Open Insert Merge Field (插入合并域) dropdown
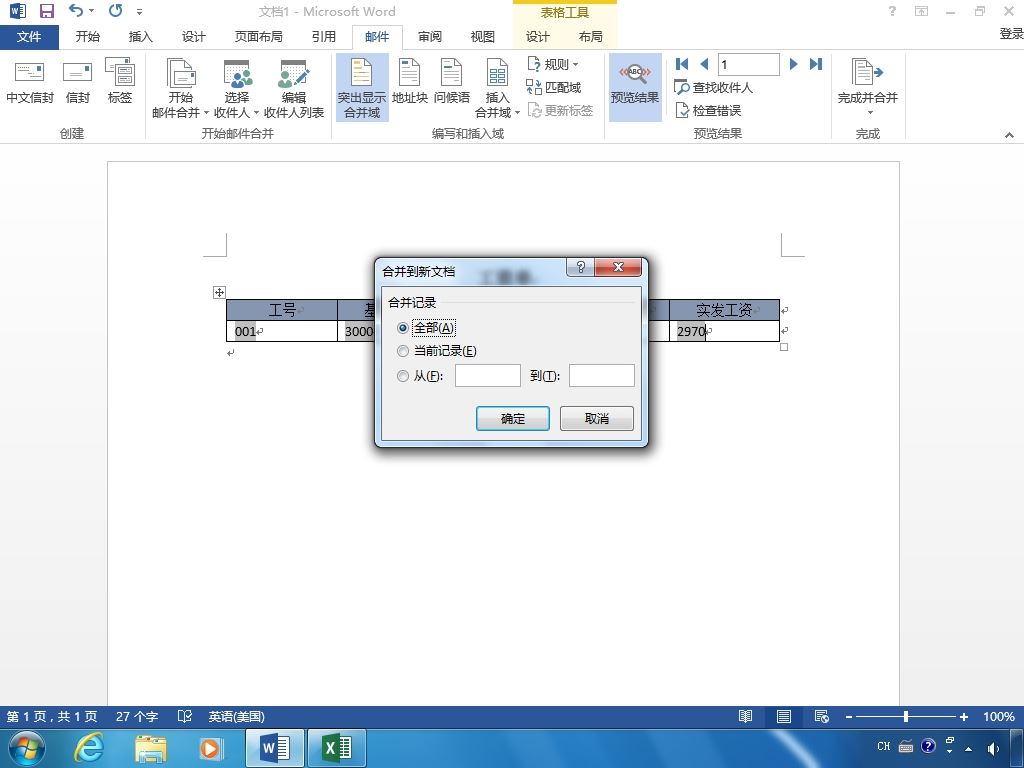The width and height of the screenshot is (1024, 768). coord(497,88)
